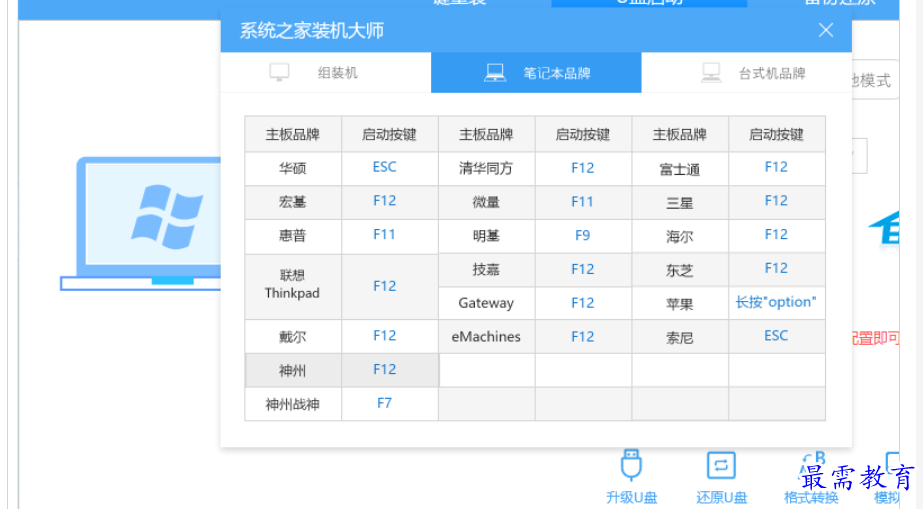Select the 海尔 brand cell
Image resolution: width=923 pixels, height=509 pixels.
pyautogui.click(x=679, y=237)
